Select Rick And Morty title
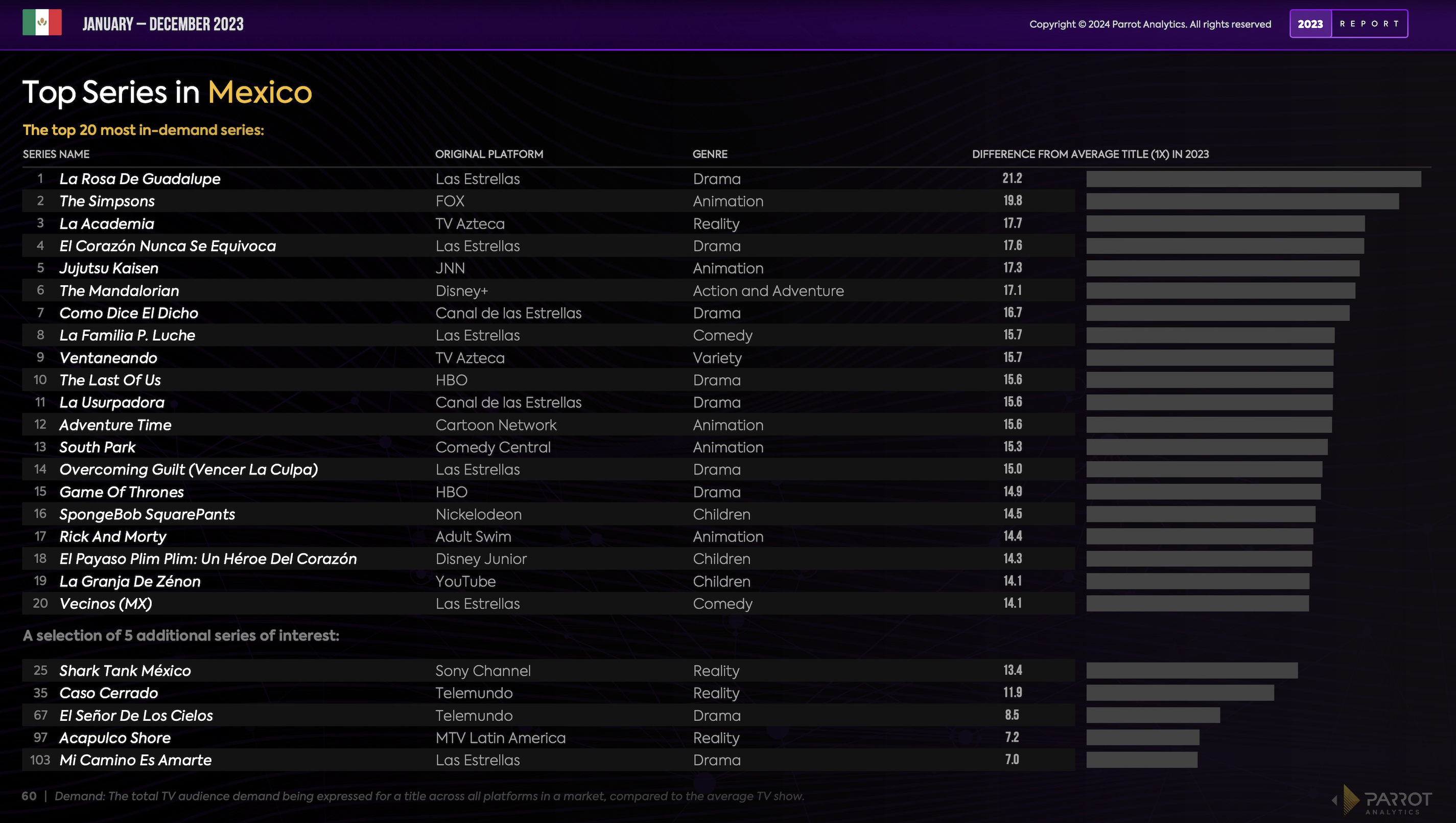This screenshot has height=823, width=1456. point(112,536)
